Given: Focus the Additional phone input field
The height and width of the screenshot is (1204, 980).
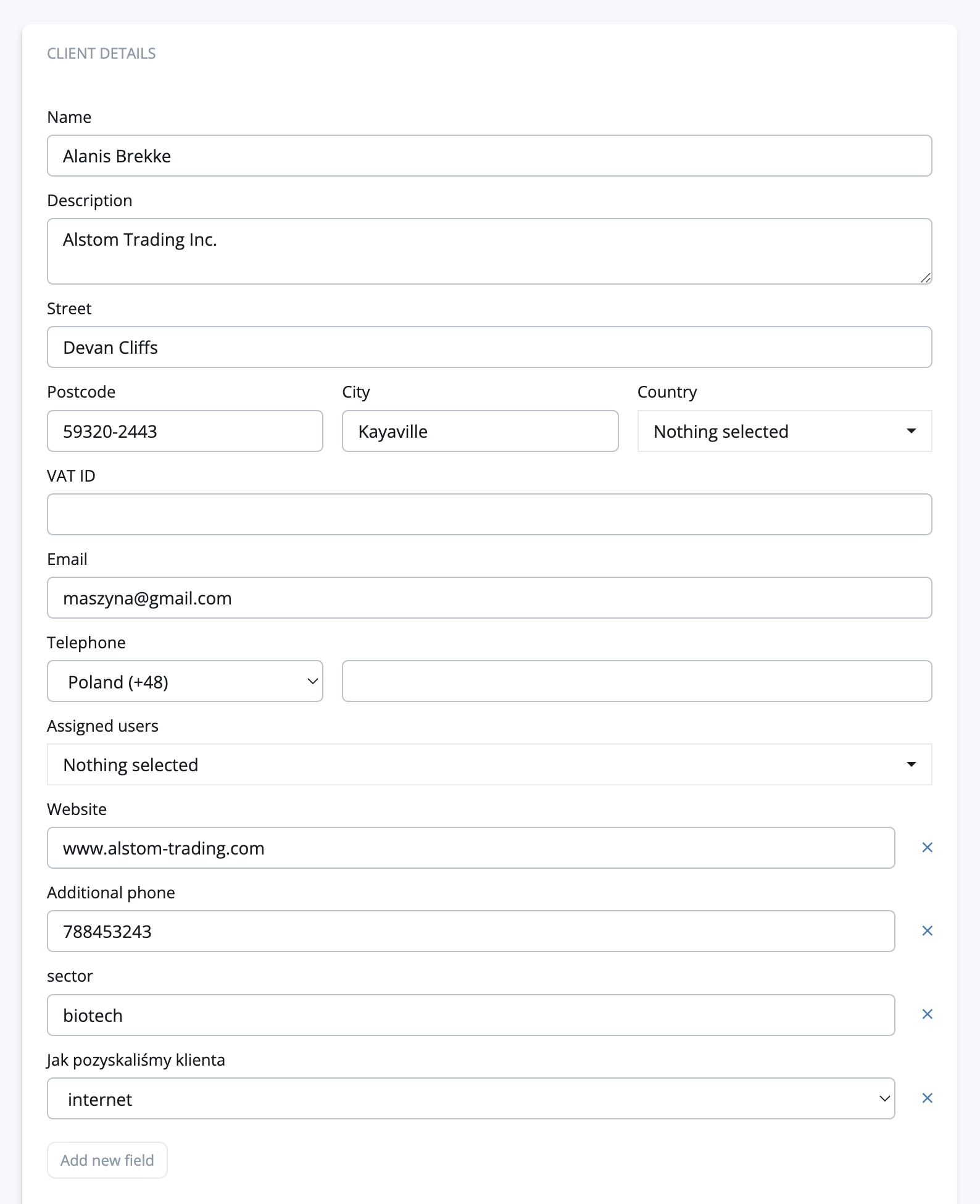Looking at the screenshot, I should [470, 932].
